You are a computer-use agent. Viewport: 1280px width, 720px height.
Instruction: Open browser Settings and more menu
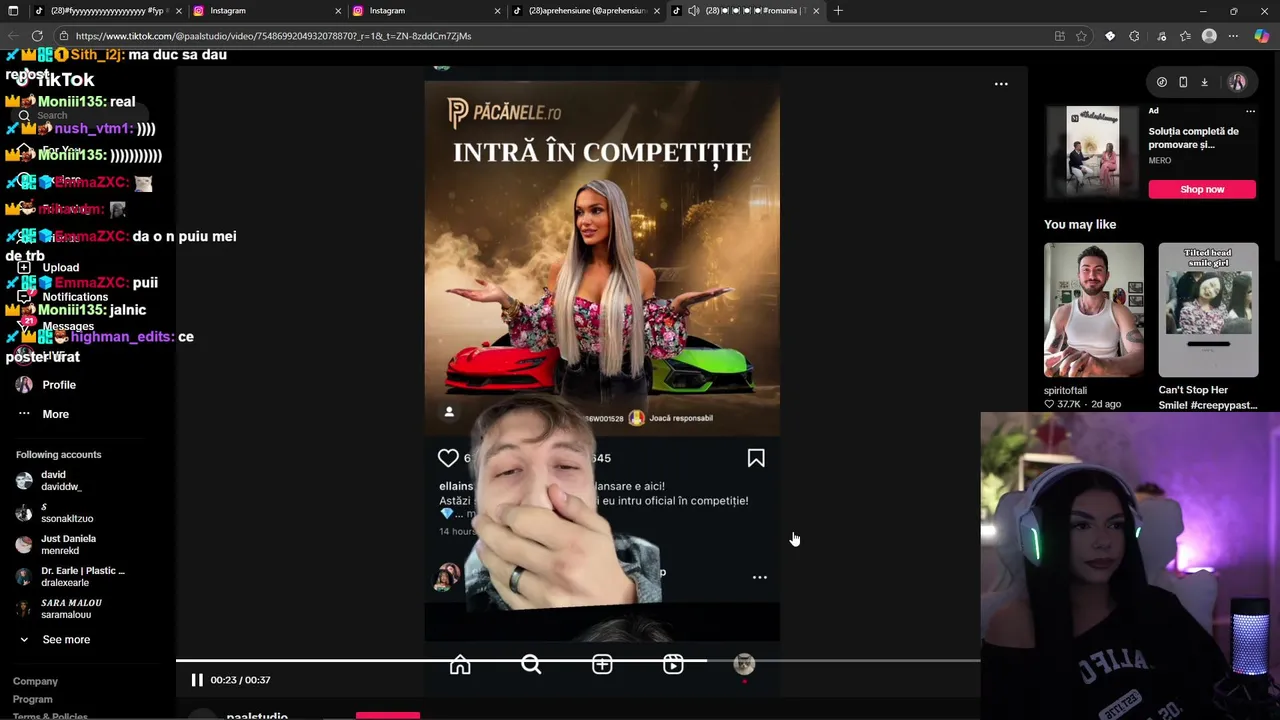(1233, 36)
